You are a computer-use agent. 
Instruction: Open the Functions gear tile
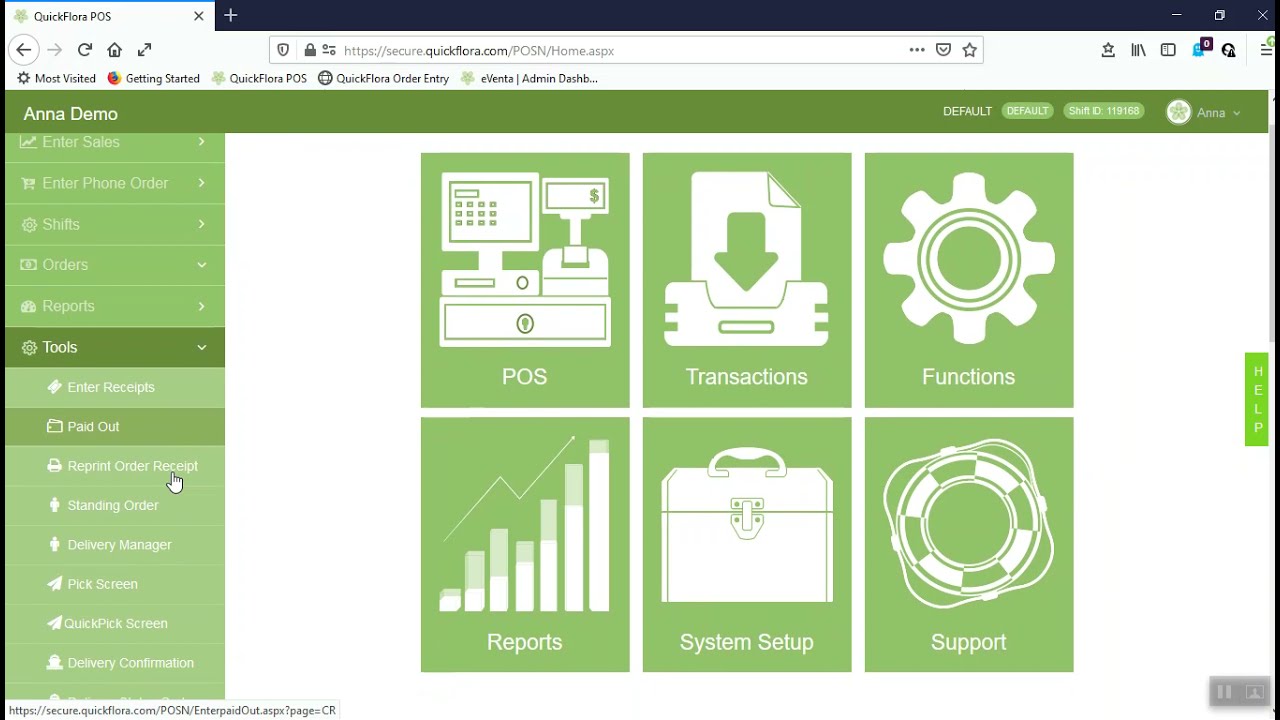(969, 280)
